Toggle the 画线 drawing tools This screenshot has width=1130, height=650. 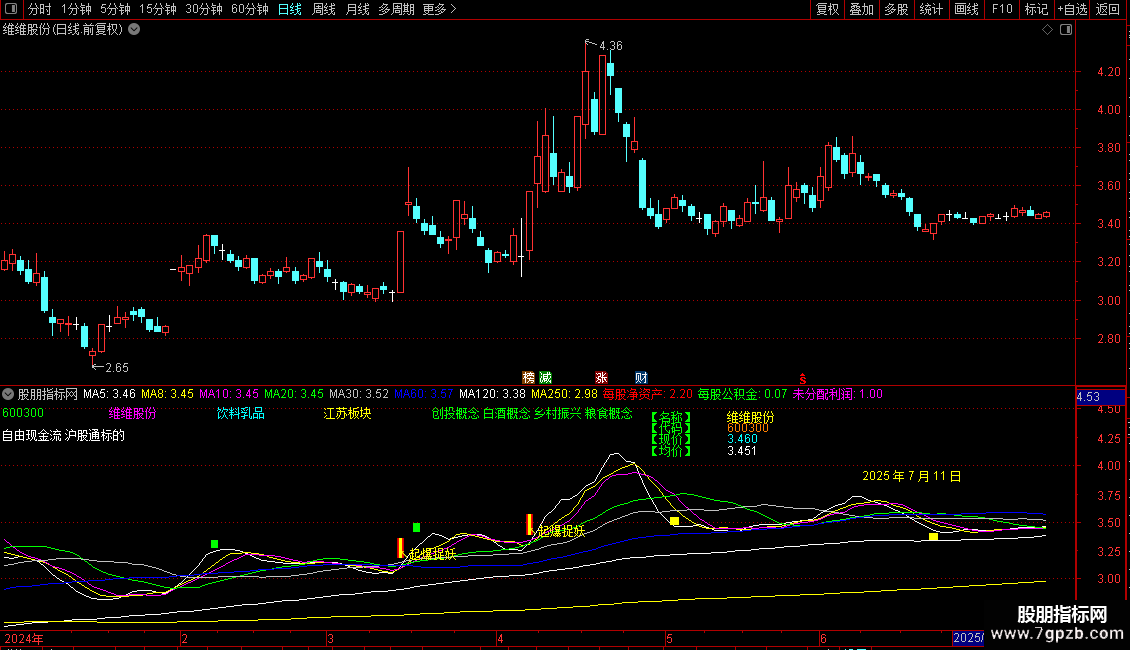[x=966, y=10]
